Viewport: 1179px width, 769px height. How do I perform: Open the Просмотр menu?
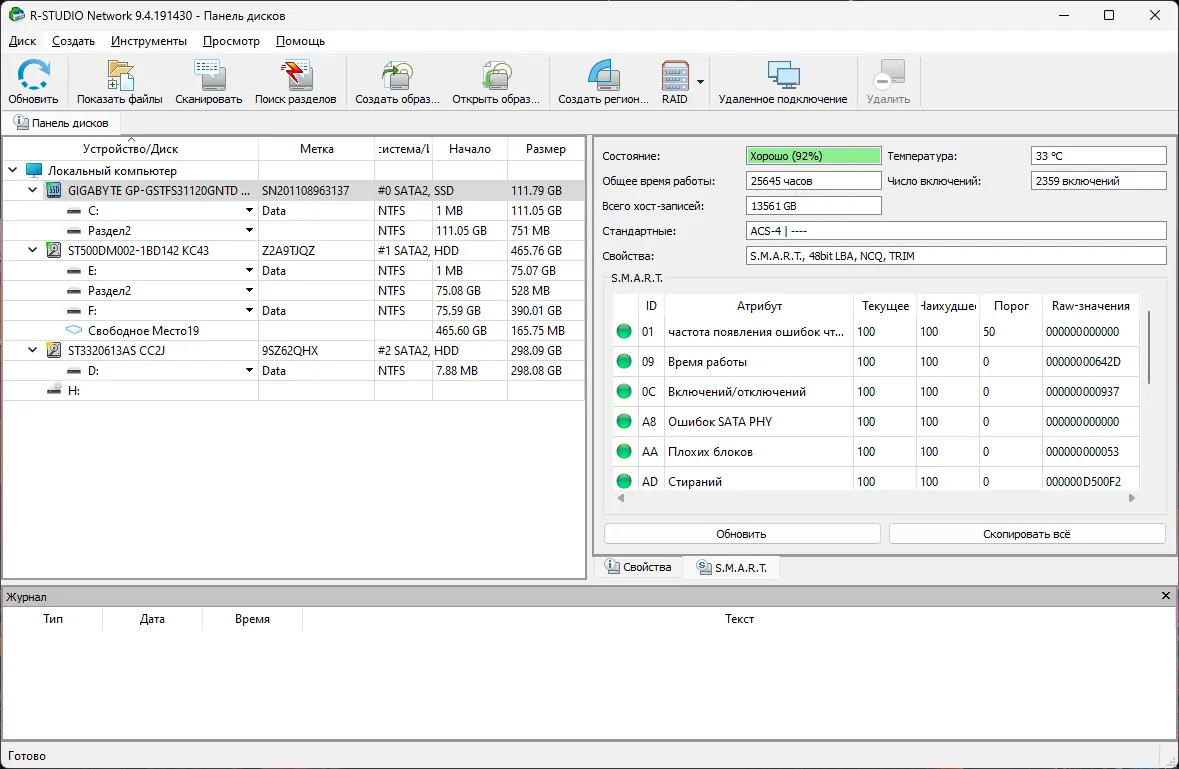(x=231, y=41)
